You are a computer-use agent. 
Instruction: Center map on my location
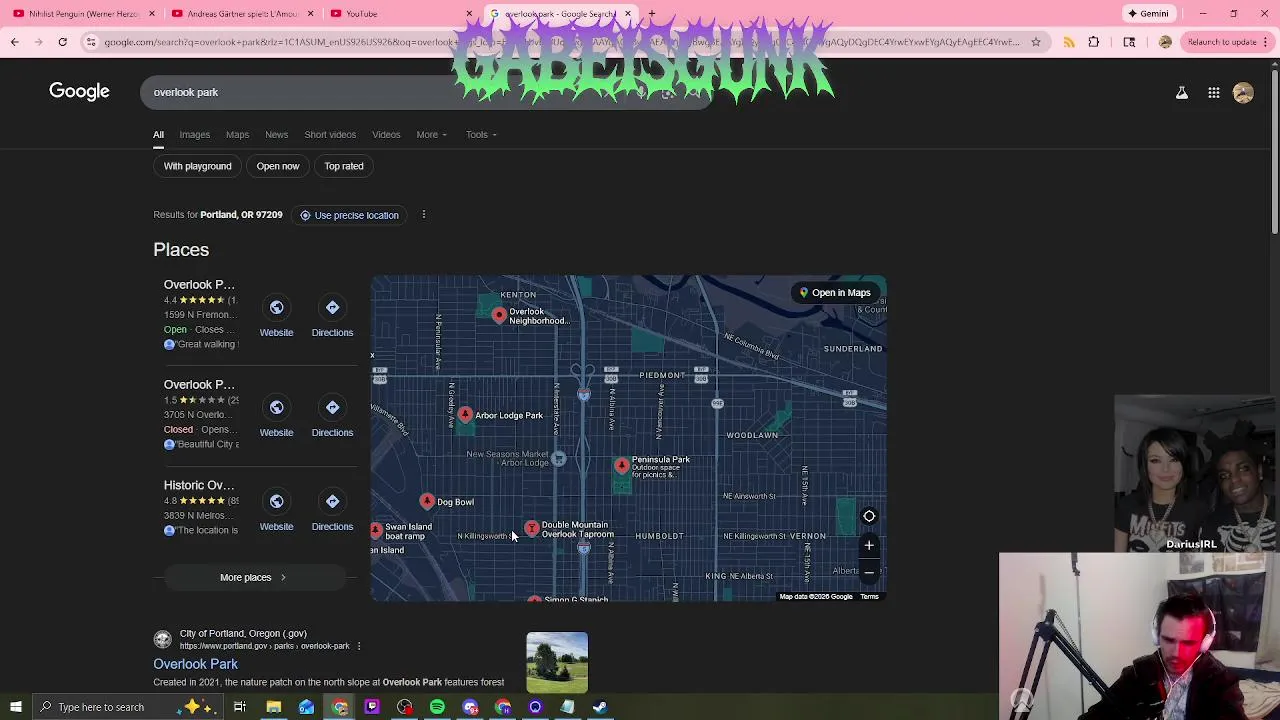[869, 516]
